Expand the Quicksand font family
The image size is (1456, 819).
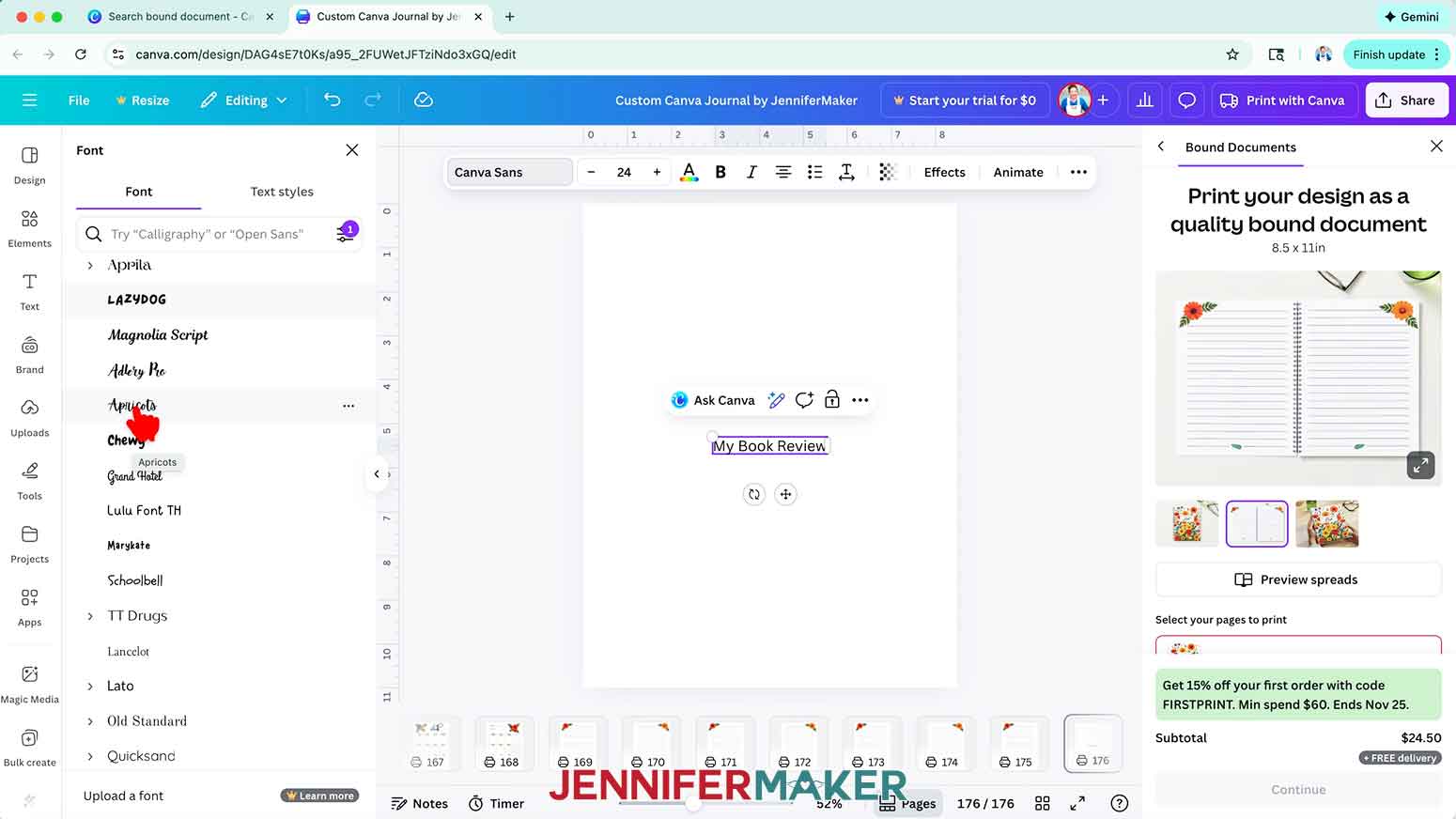(x=90, y=756)
